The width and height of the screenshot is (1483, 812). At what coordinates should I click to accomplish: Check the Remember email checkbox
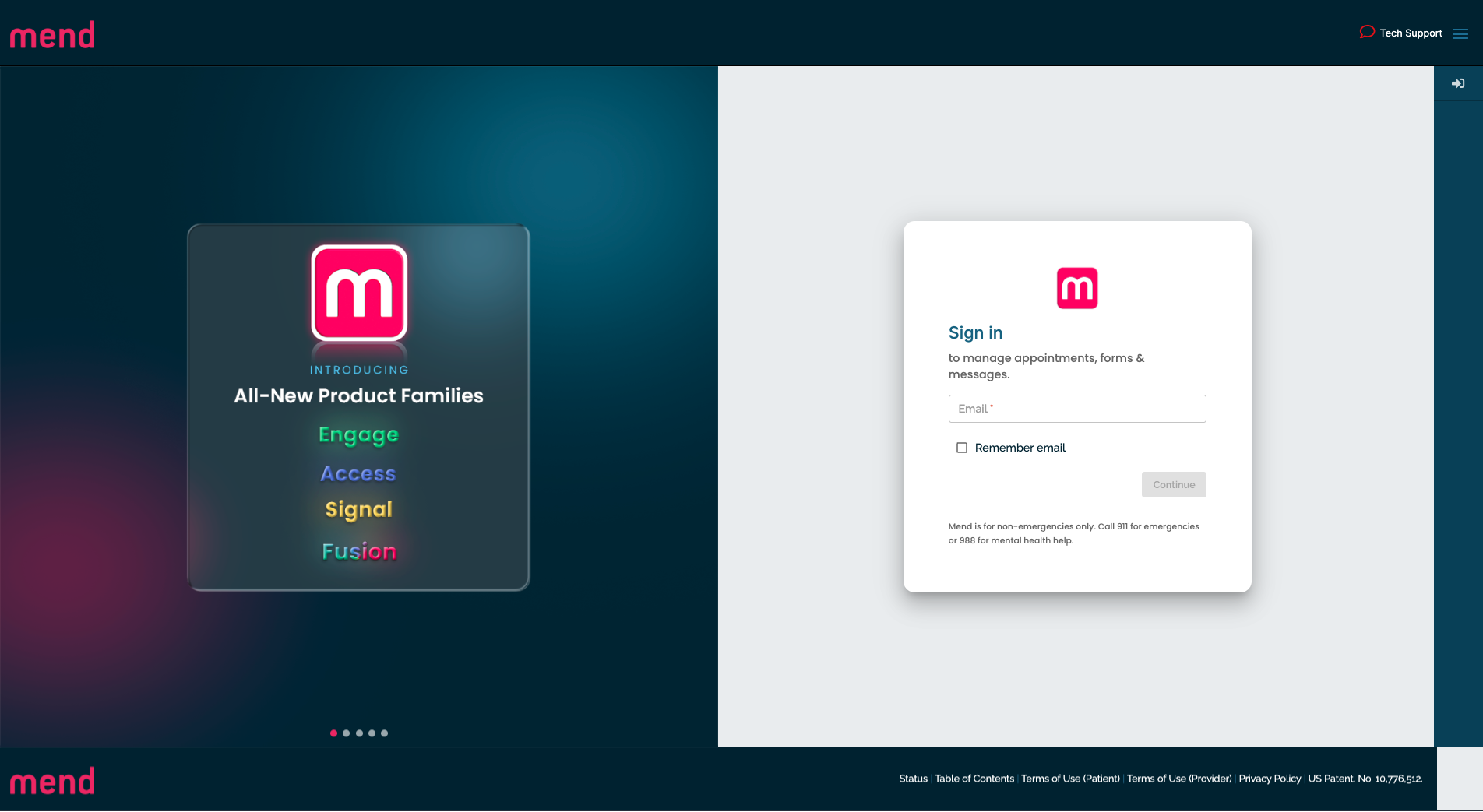[x=962, y=448]
